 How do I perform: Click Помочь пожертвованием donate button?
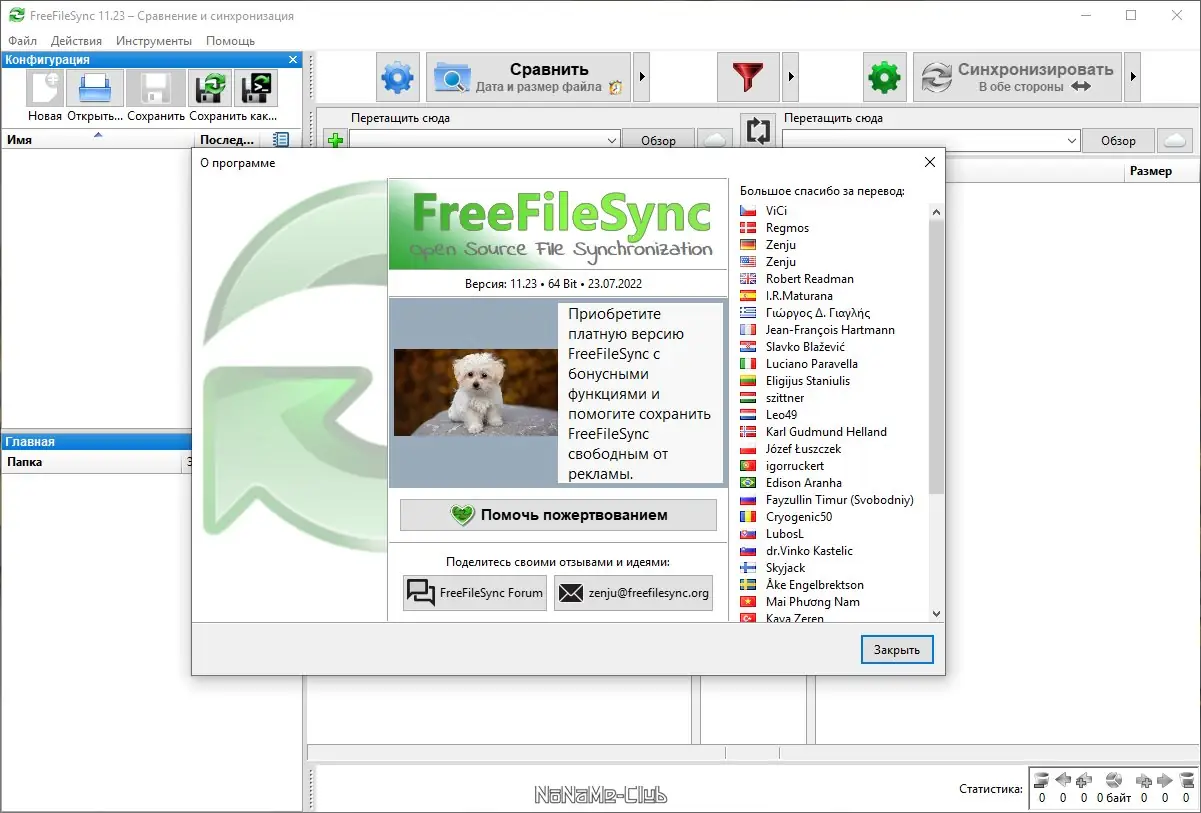[559, 515]
